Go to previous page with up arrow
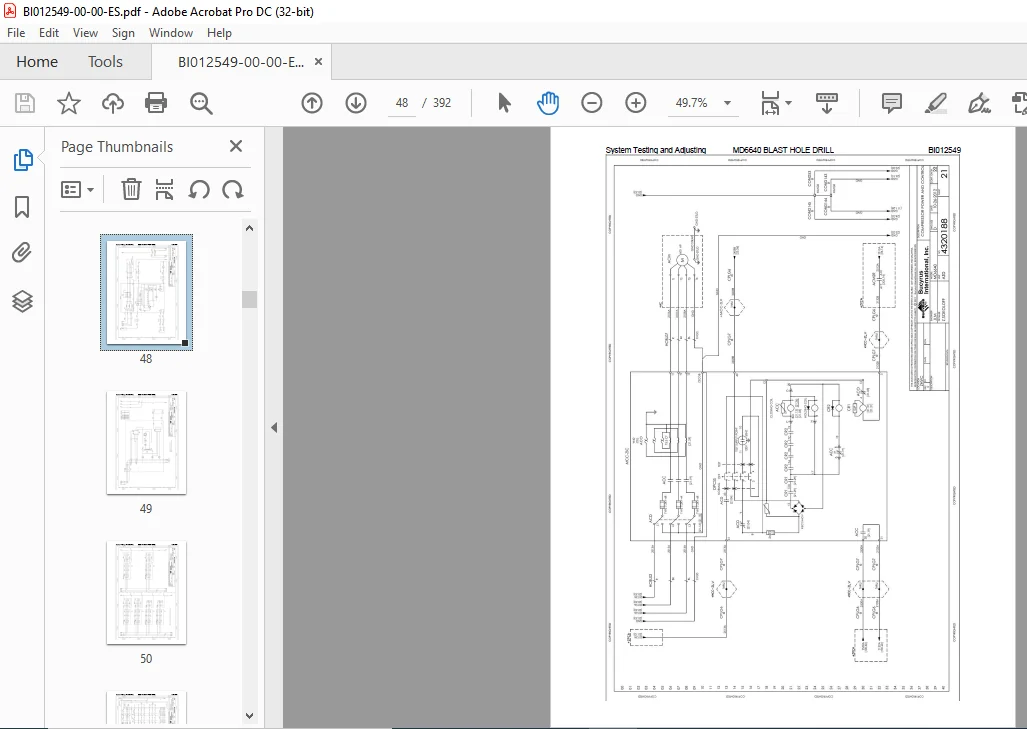1027x729 pixels. tap(312, 103)
